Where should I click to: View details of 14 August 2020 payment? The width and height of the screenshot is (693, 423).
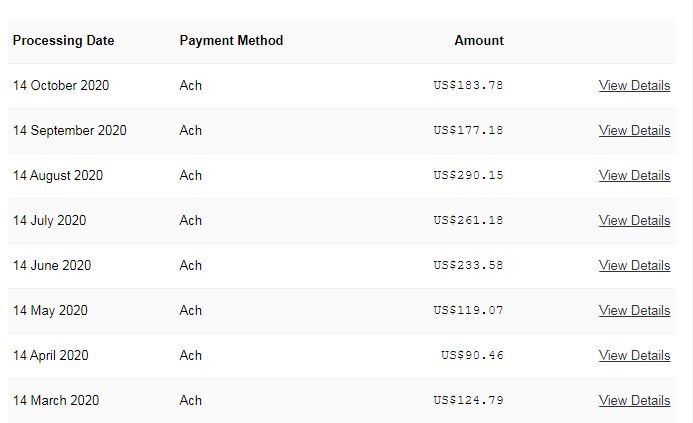click(634, 176)
